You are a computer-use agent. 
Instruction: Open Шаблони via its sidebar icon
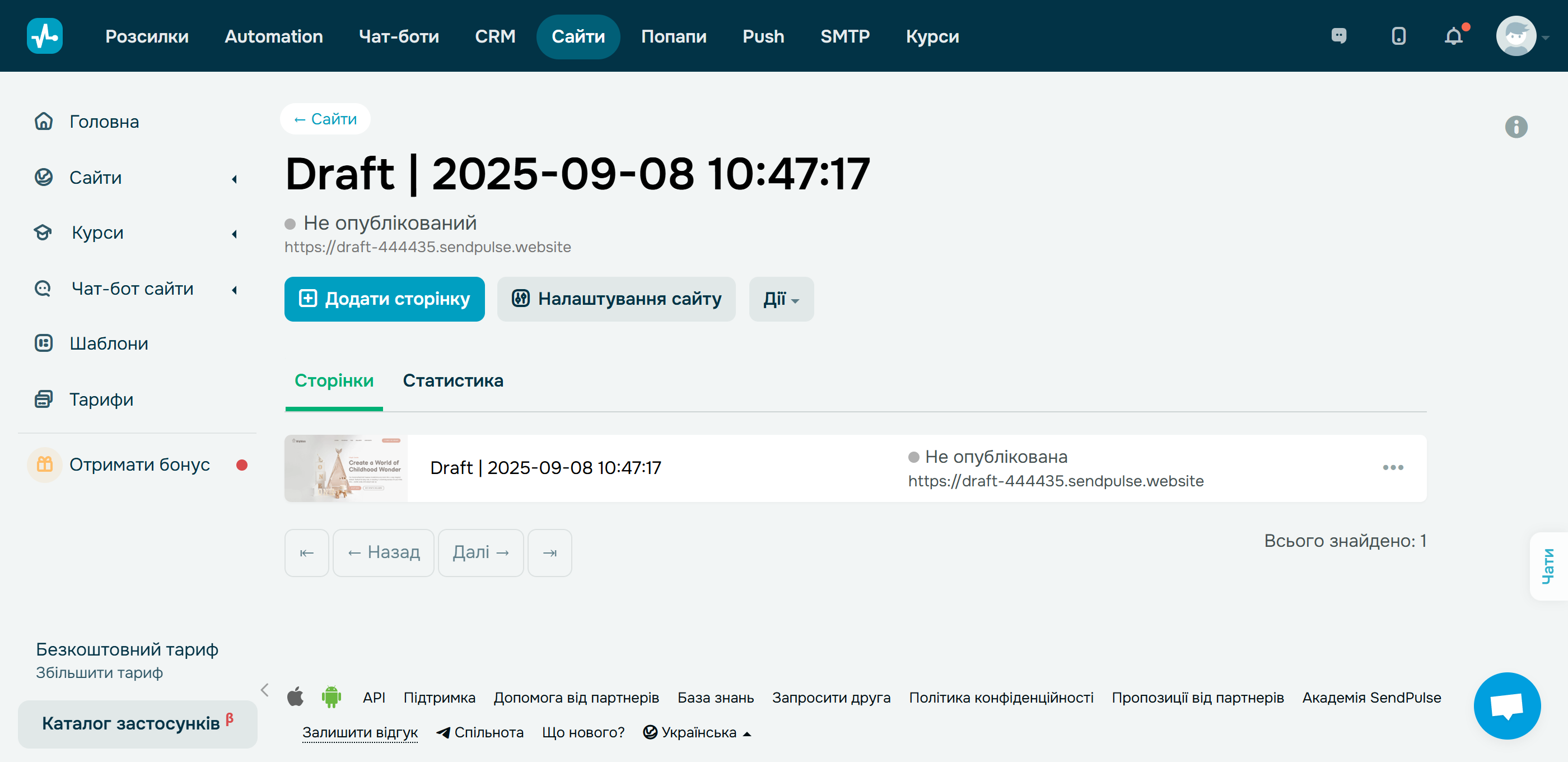[43, 343]
